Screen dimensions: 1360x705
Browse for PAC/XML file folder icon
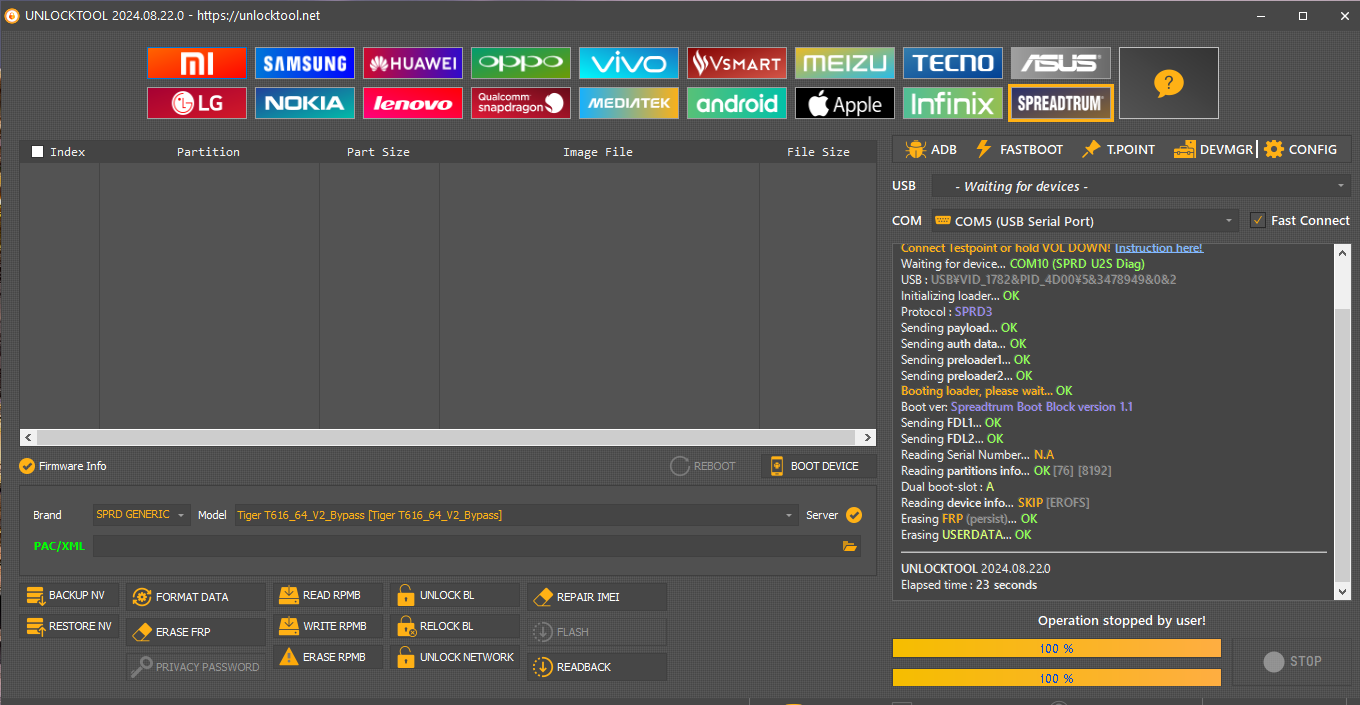(x=850, y=546)
